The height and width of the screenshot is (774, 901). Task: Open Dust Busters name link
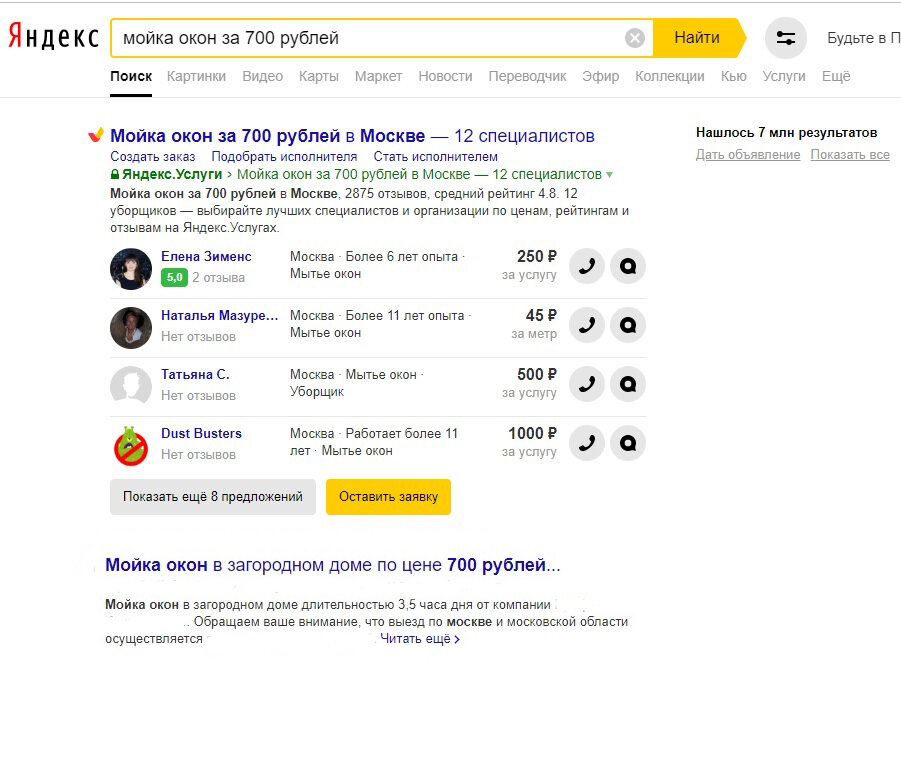(x=201, y=433)
